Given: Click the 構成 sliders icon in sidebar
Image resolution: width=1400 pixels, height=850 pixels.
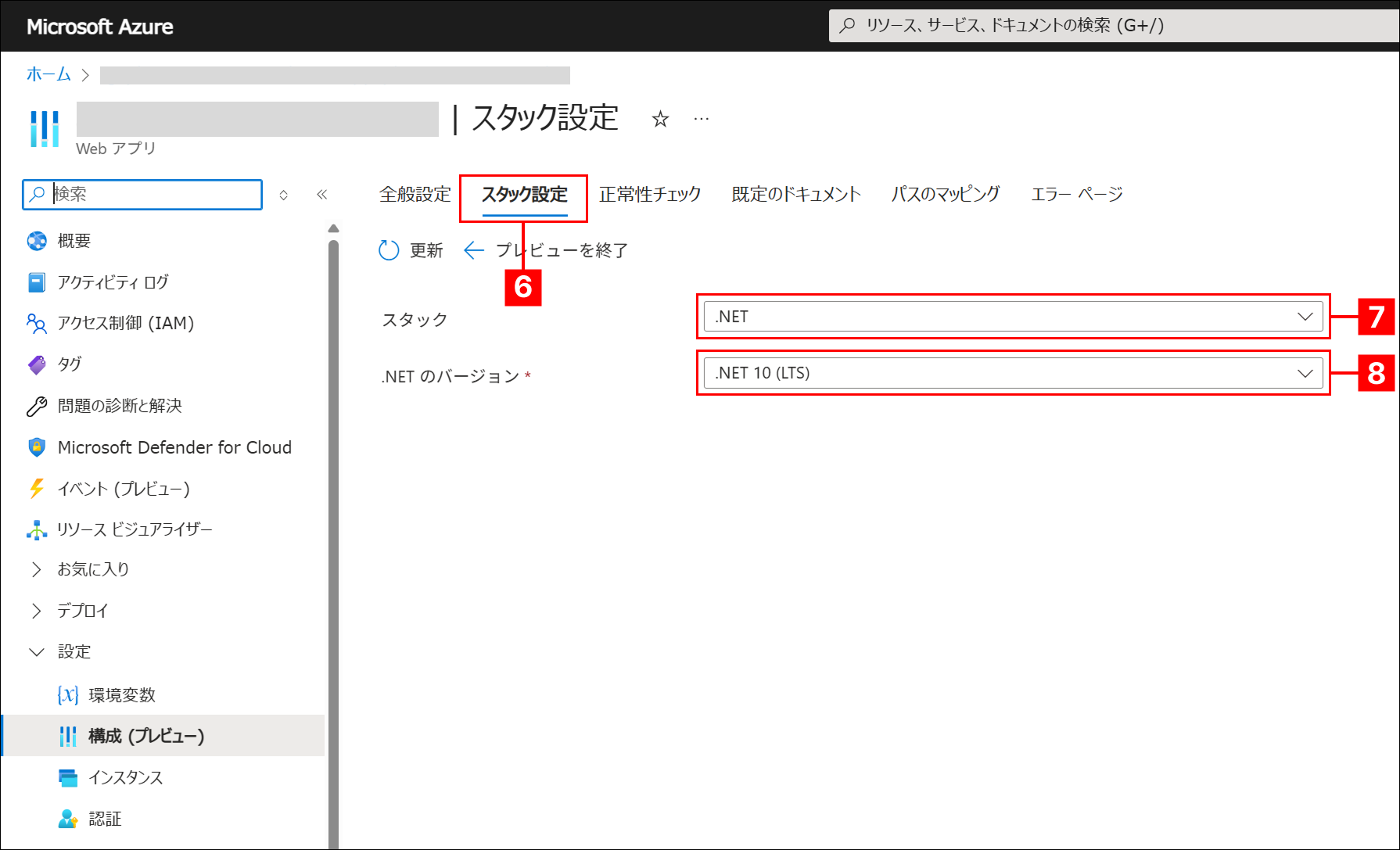Looking at the screenshot, I should pyautogui.click(x=68, y=736).
